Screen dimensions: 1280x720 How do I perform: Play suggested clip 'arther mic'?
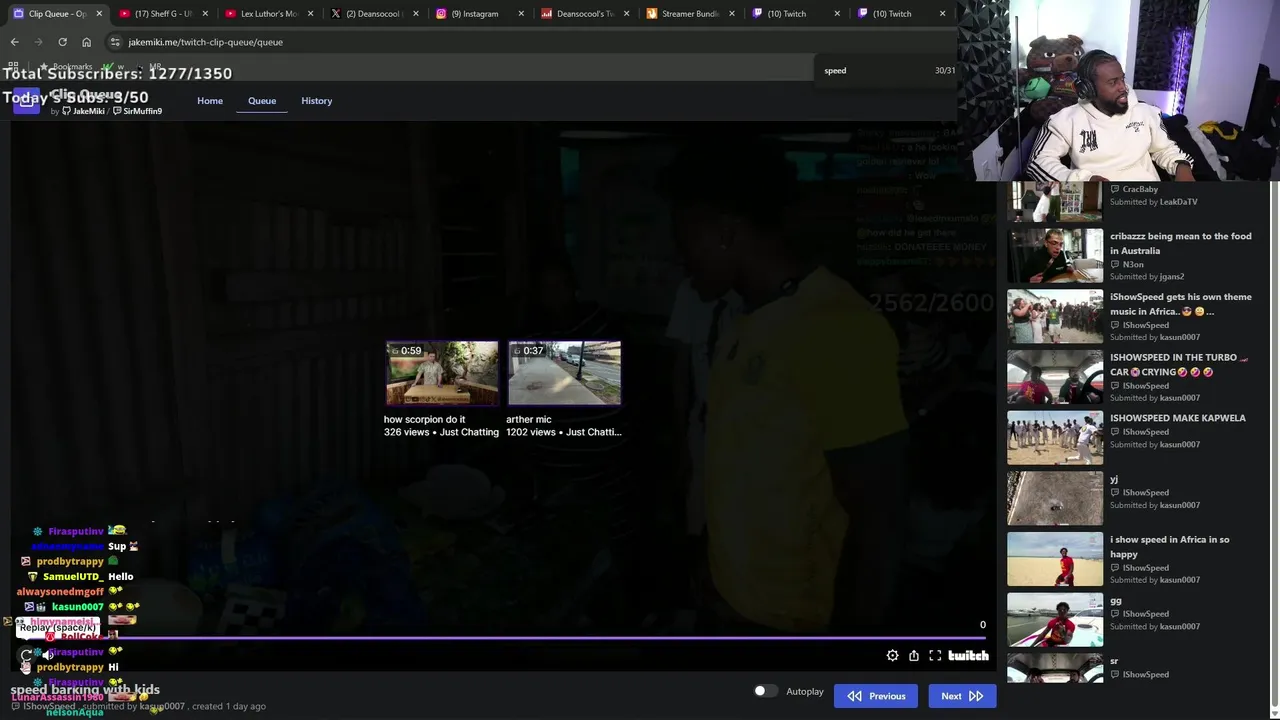pyautogui.click(x=564, y=373)
